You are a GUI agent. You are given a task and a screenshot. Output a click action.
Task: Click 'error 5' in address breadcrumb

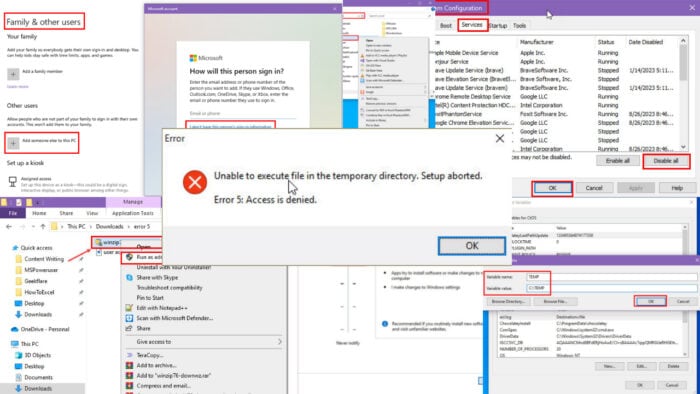[x=142, y=227]
